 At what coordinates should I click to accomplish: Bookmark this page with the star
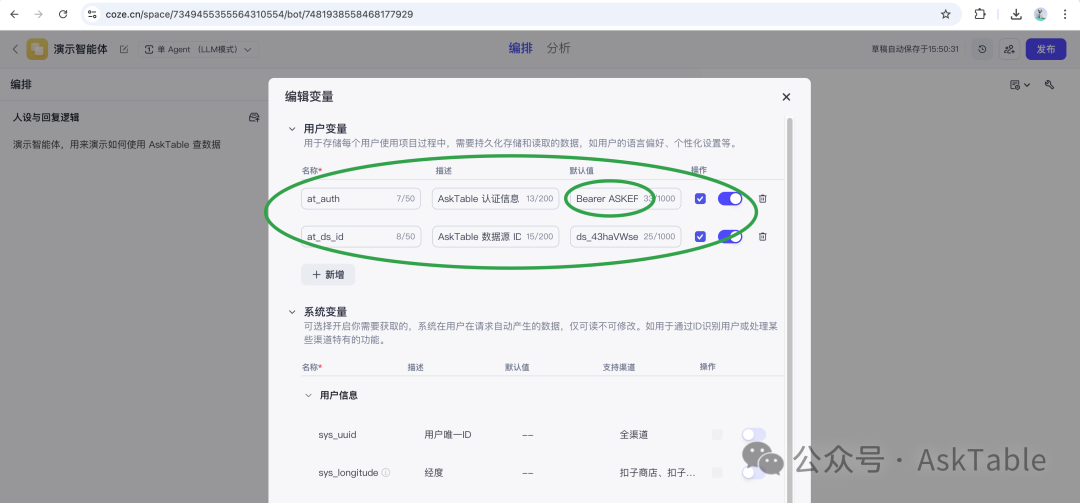946,14
